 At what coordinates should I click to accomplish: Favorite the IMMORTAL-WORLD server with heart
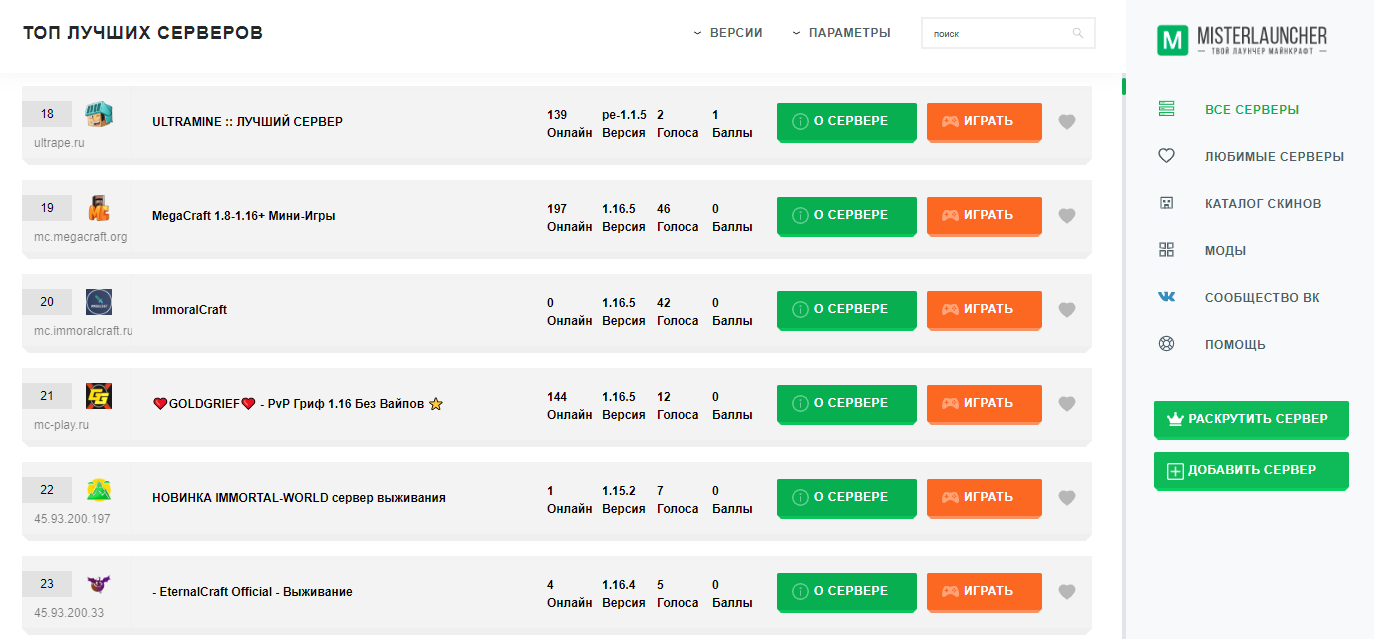click(x=1067, y=498)
